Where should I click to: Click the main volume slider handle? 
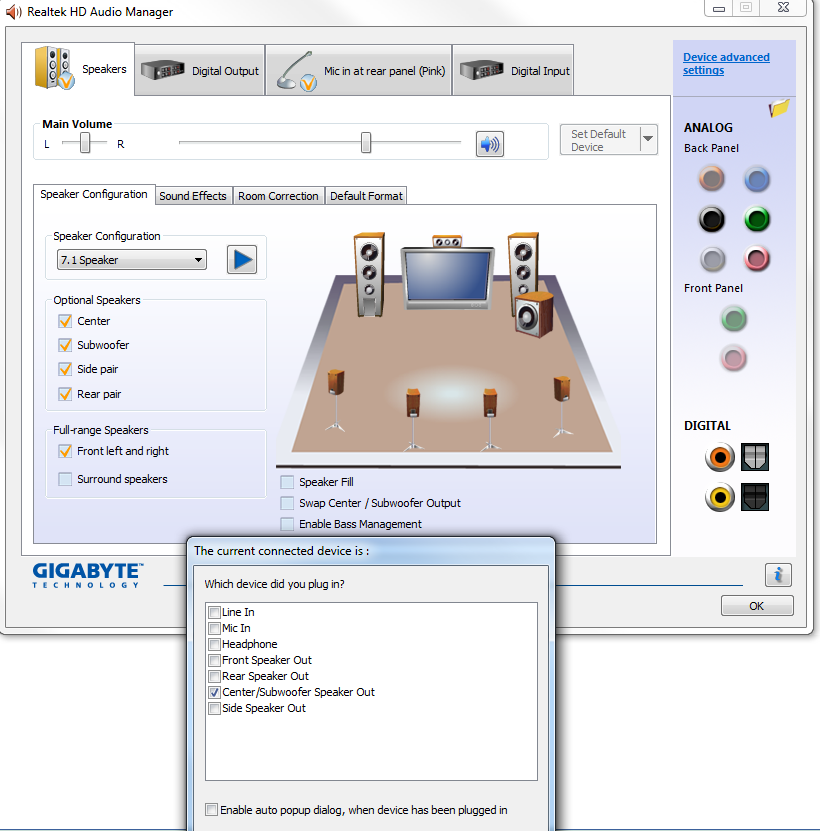click(366, 143)
